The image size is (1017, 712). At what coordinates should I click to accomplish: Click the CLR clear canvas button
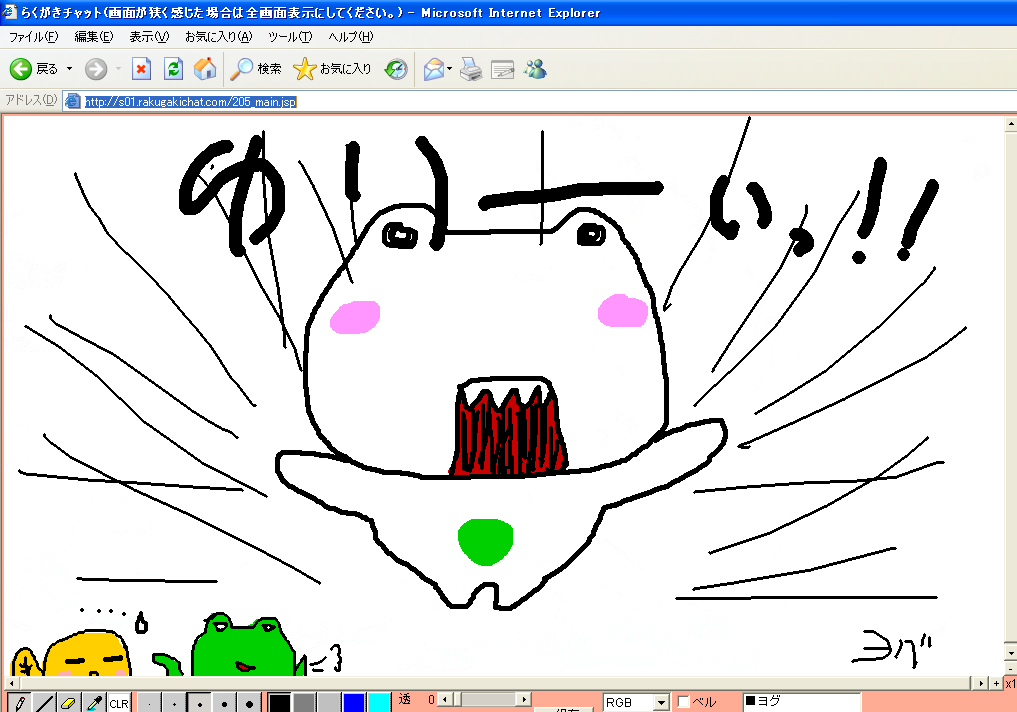point(119,703)
